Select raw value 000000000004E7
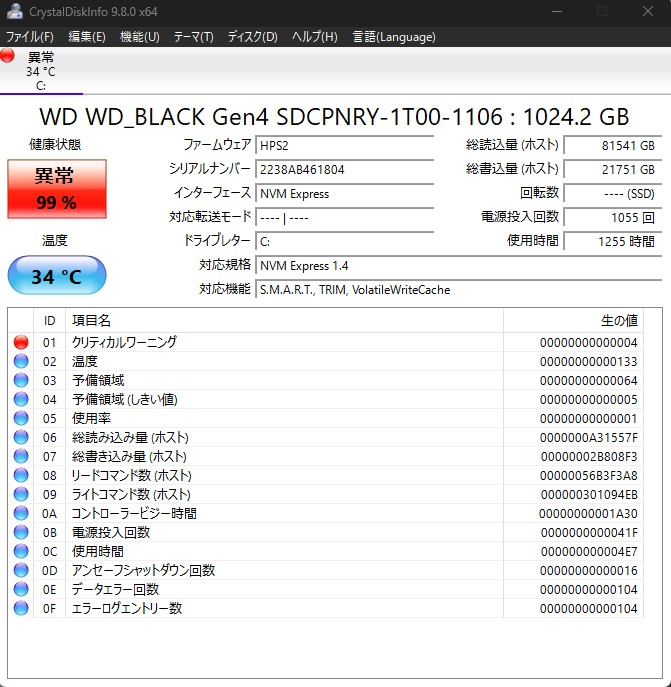The width and height of the screenshot is (671, 687). 589,552
